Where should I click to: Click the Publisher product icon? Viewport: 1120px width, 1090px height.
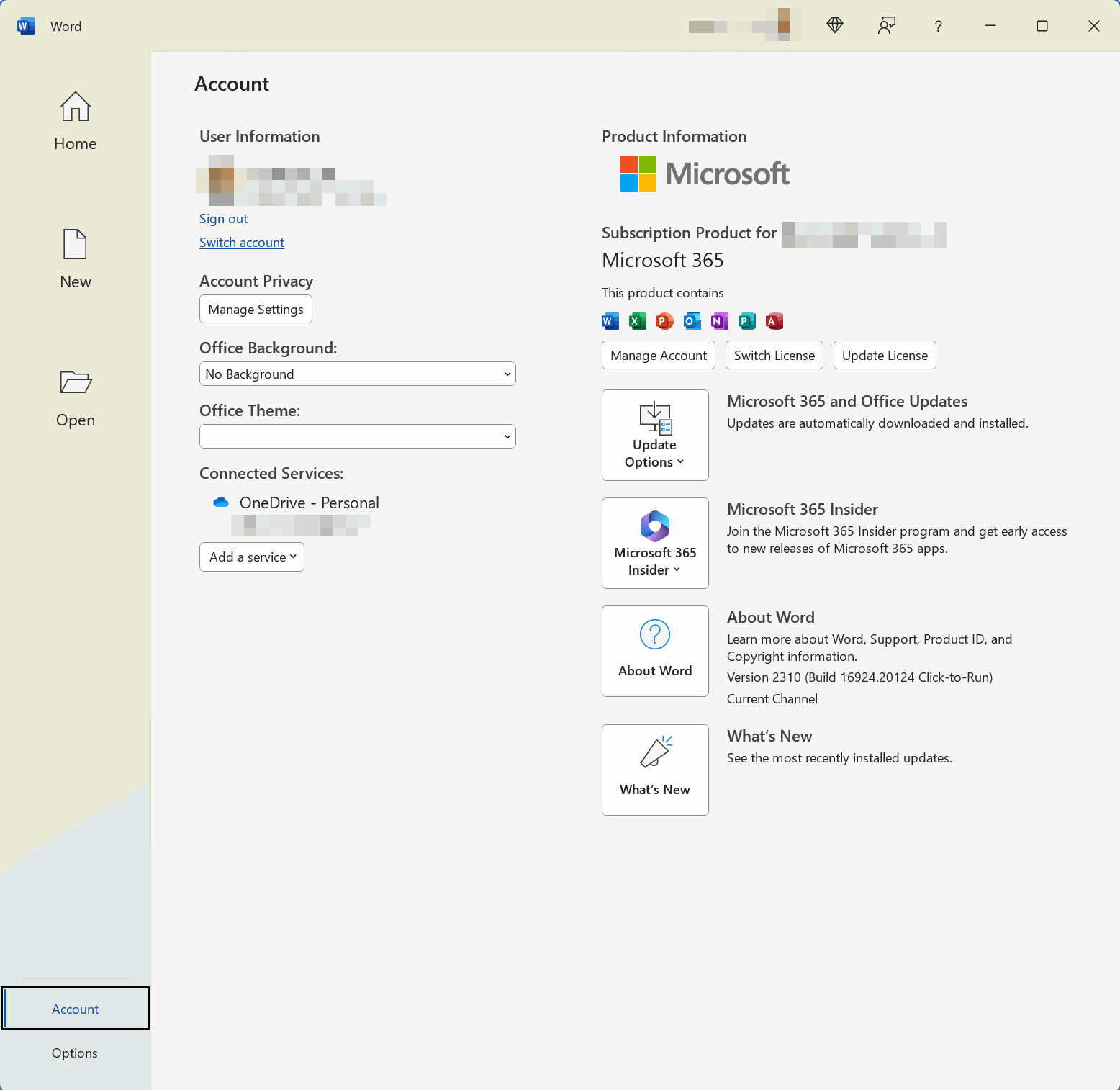tap(747, 321)
